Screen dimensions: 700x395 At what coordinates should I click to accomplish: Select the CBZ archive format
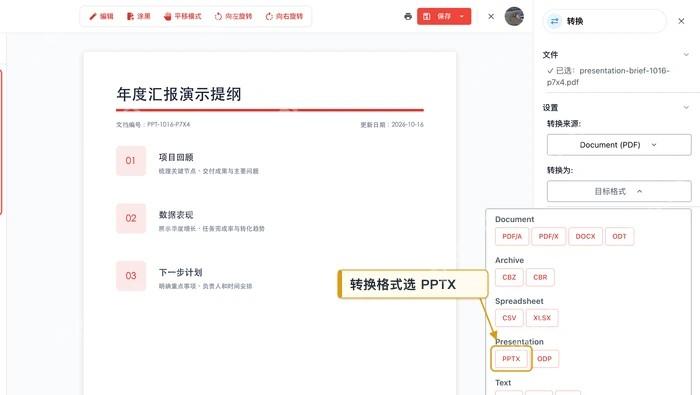click(509, 277)
